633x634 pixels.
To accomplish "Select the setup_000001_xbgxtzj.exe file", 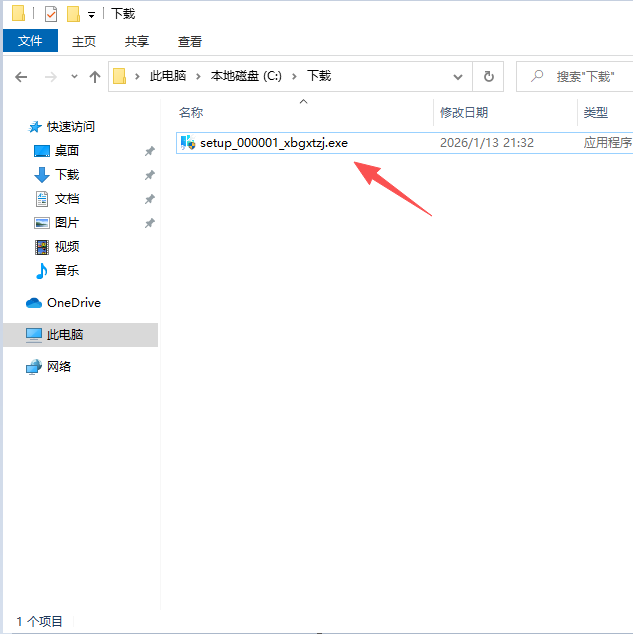I will click(x=273, y=143).
